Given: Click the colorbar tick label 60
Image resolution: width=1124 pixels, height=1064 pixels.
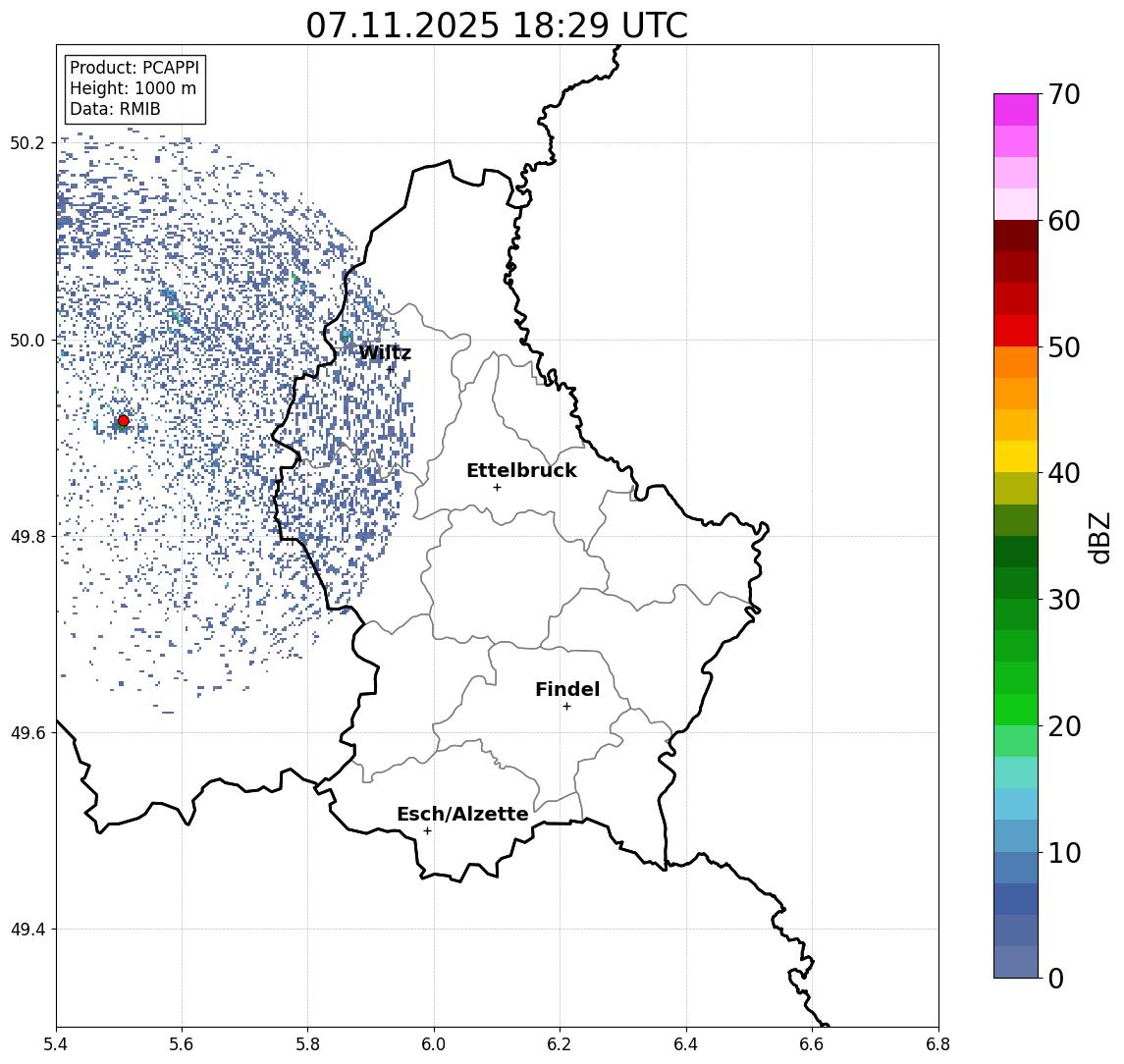Looking at the screenshot, I should pyautogui.click(x=1064, y=222).
